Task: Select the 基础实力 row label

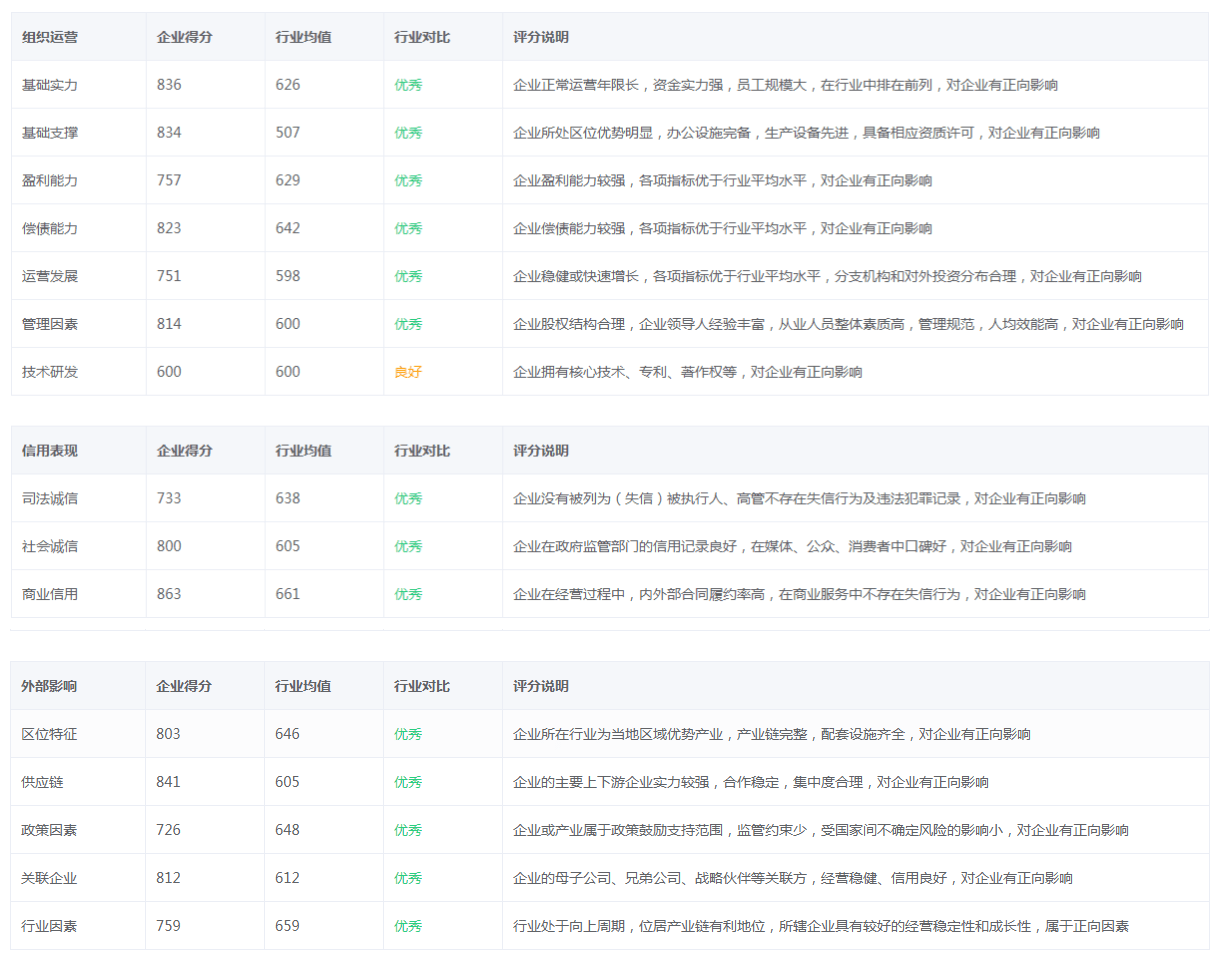Action: [50, 85]
